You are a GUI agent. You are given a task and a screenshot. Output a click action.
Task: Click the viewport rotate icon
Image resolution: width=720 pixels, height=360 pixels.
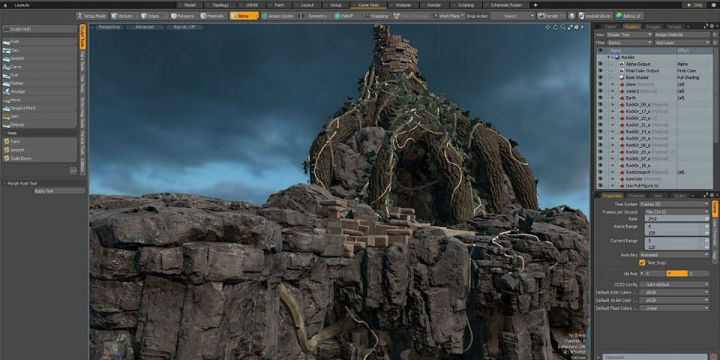pyautogui.click(x=555, y=27)
